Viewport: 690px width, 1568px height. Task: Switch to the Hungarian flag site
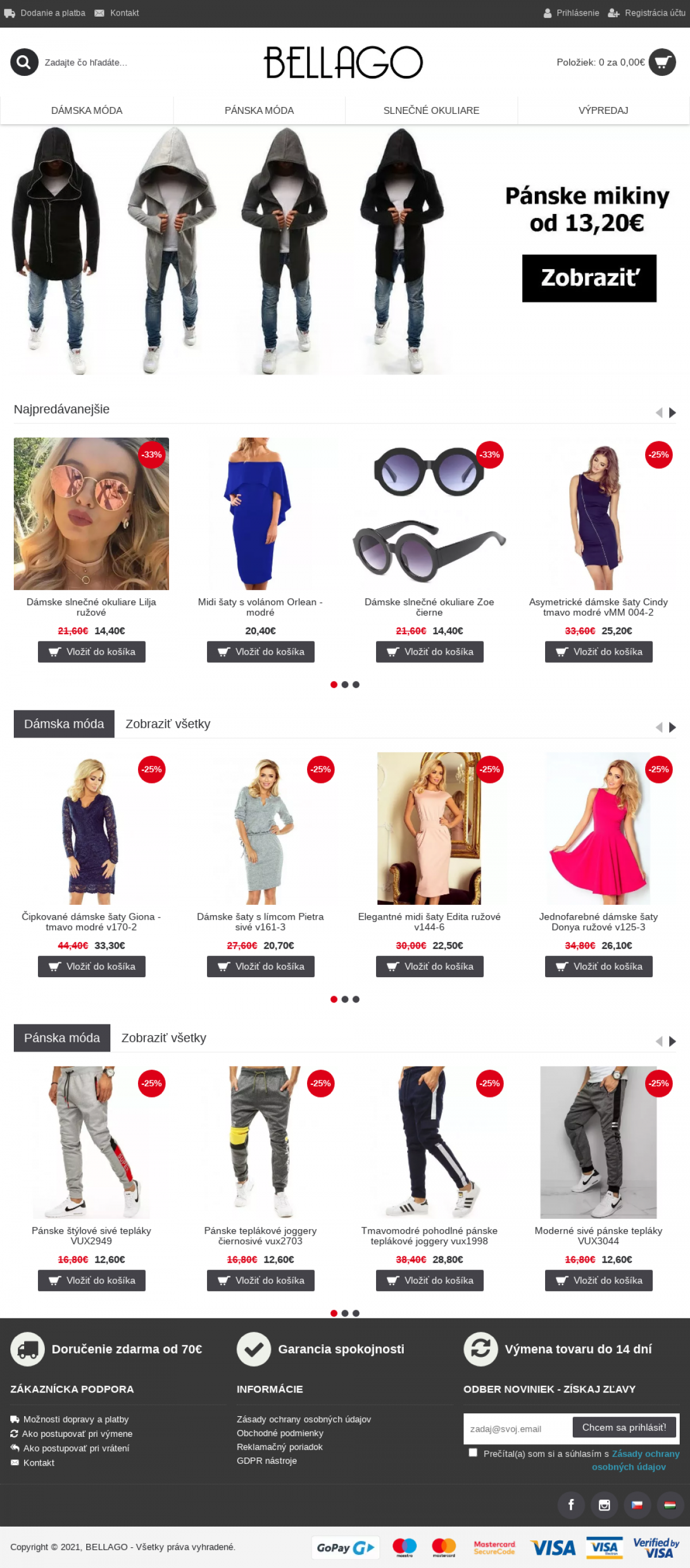coord(670,1505)
